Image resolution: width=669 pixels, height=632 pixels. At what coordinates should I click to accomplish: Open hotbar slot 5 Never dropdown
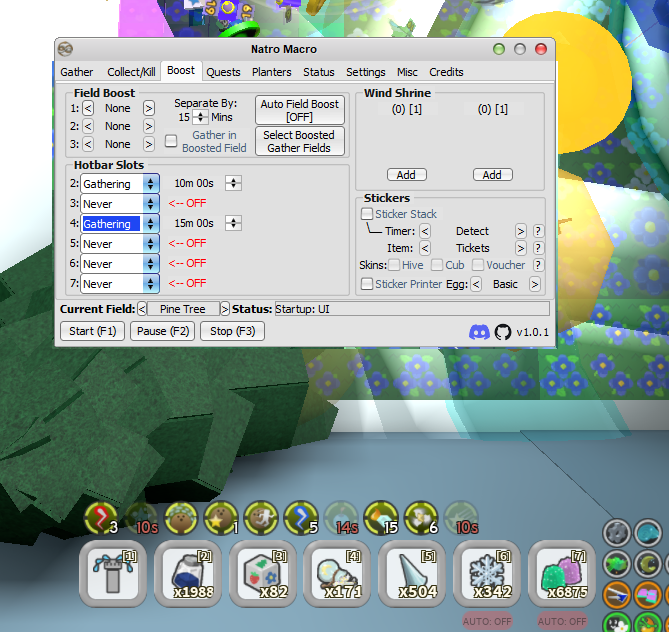pos(120,244)
